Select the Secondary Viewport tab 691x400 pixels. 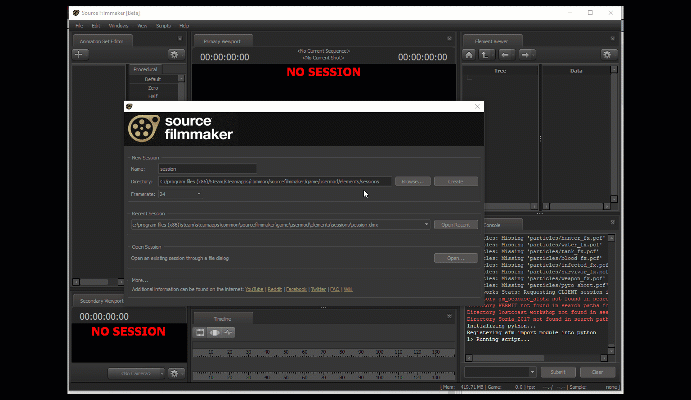click(101, 301)
